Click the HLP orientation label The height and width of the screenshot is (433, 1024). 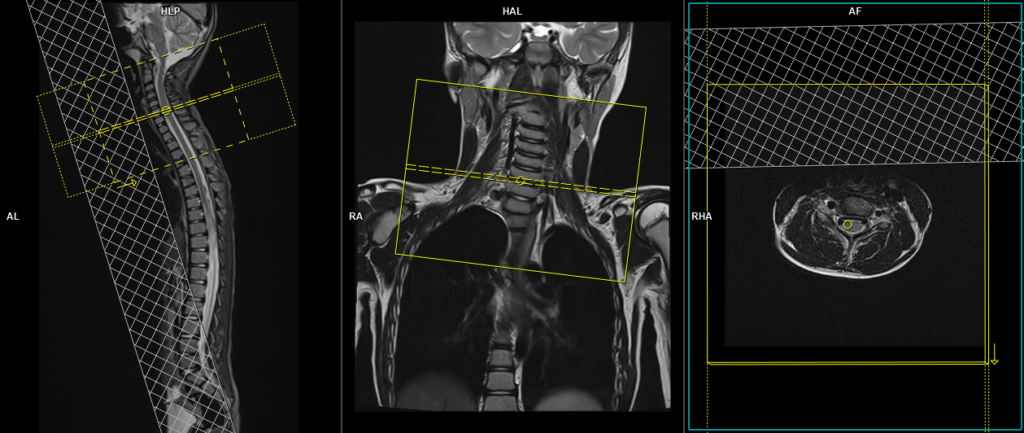pos(170,11)
